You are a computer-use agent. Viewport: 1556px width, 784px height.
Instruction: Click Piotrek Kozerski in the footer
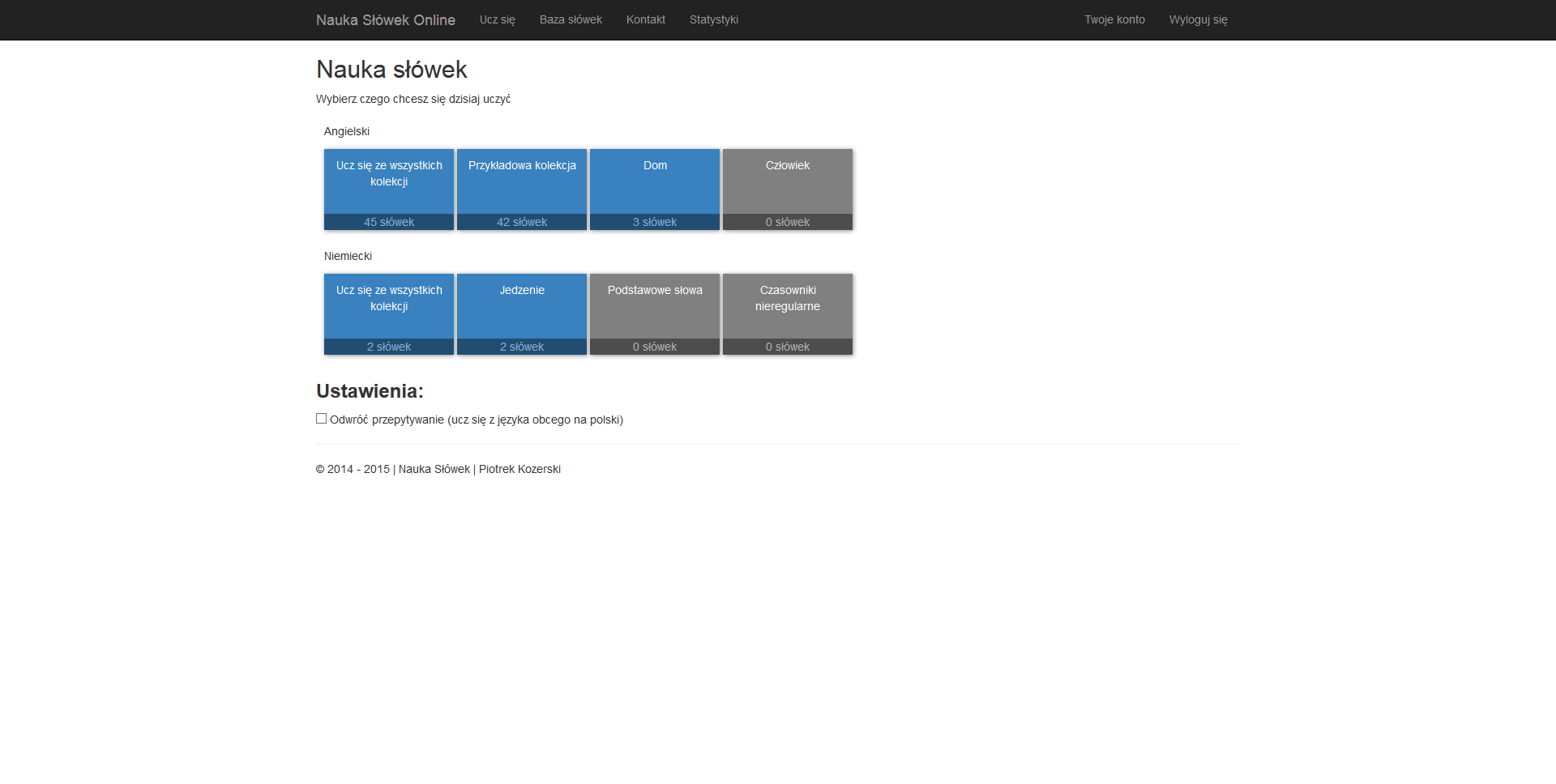(x=519, y=470)
